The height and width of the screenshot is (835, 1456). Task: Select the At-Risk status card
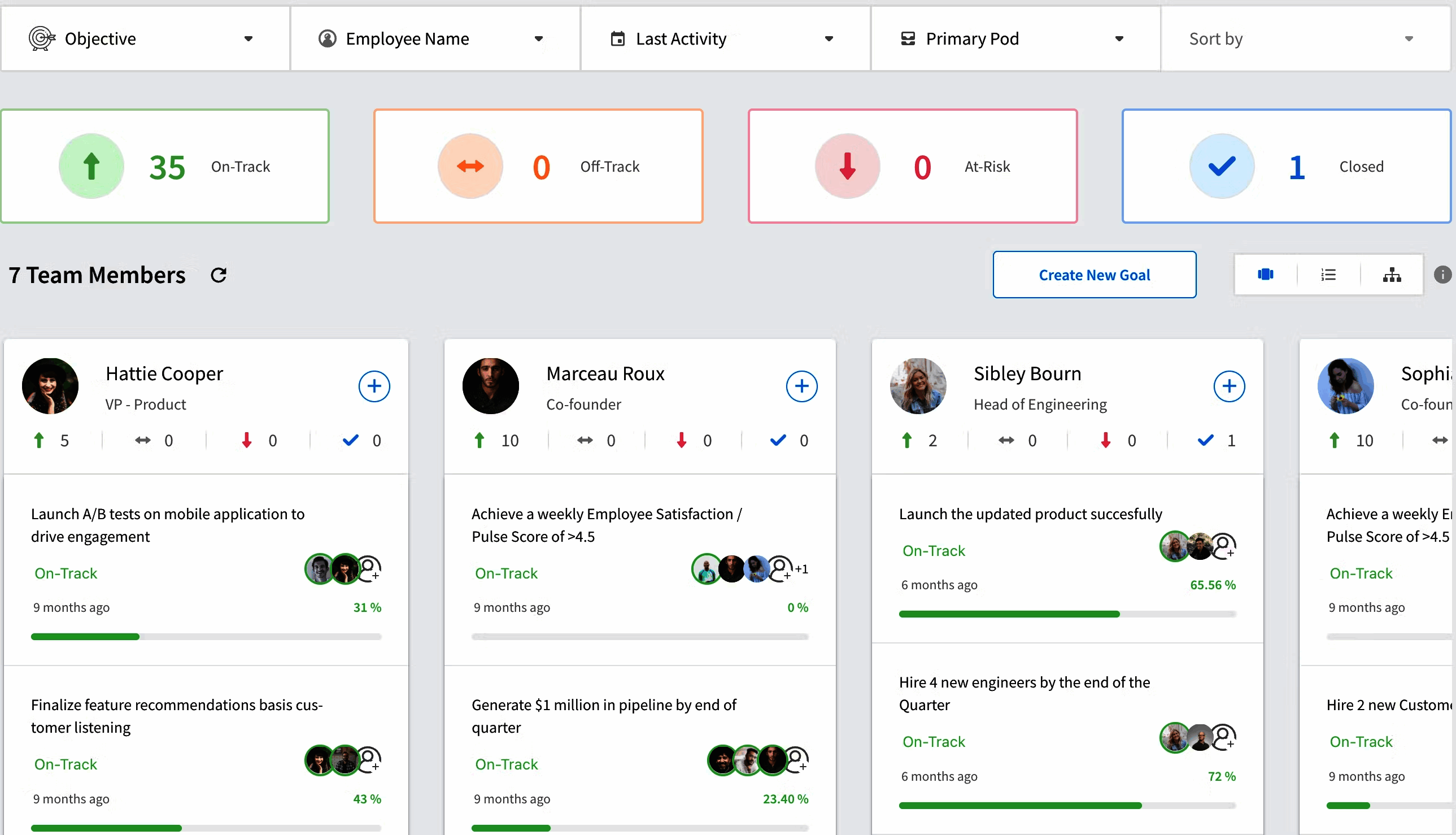pyautogui.click(x=912, y=166)
